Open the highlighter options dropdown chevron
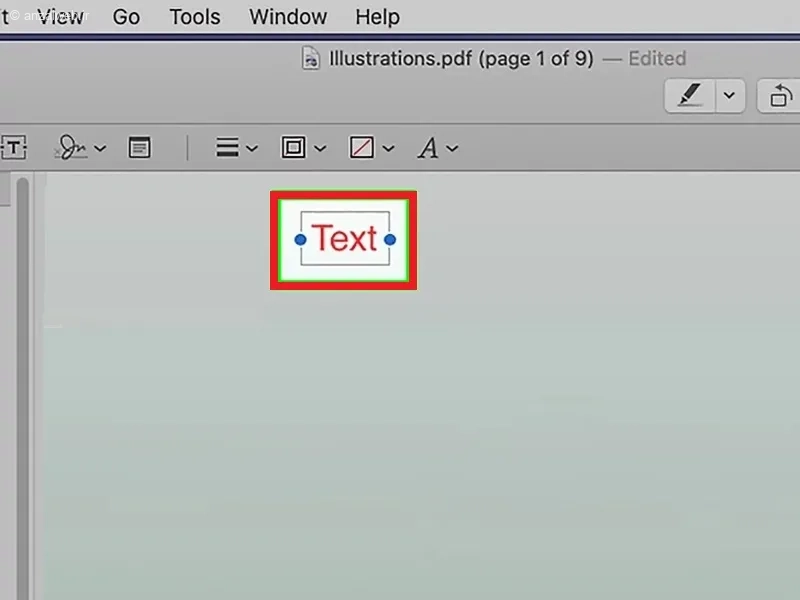Viewport: 800px width, 600px height. pos(730,95)
